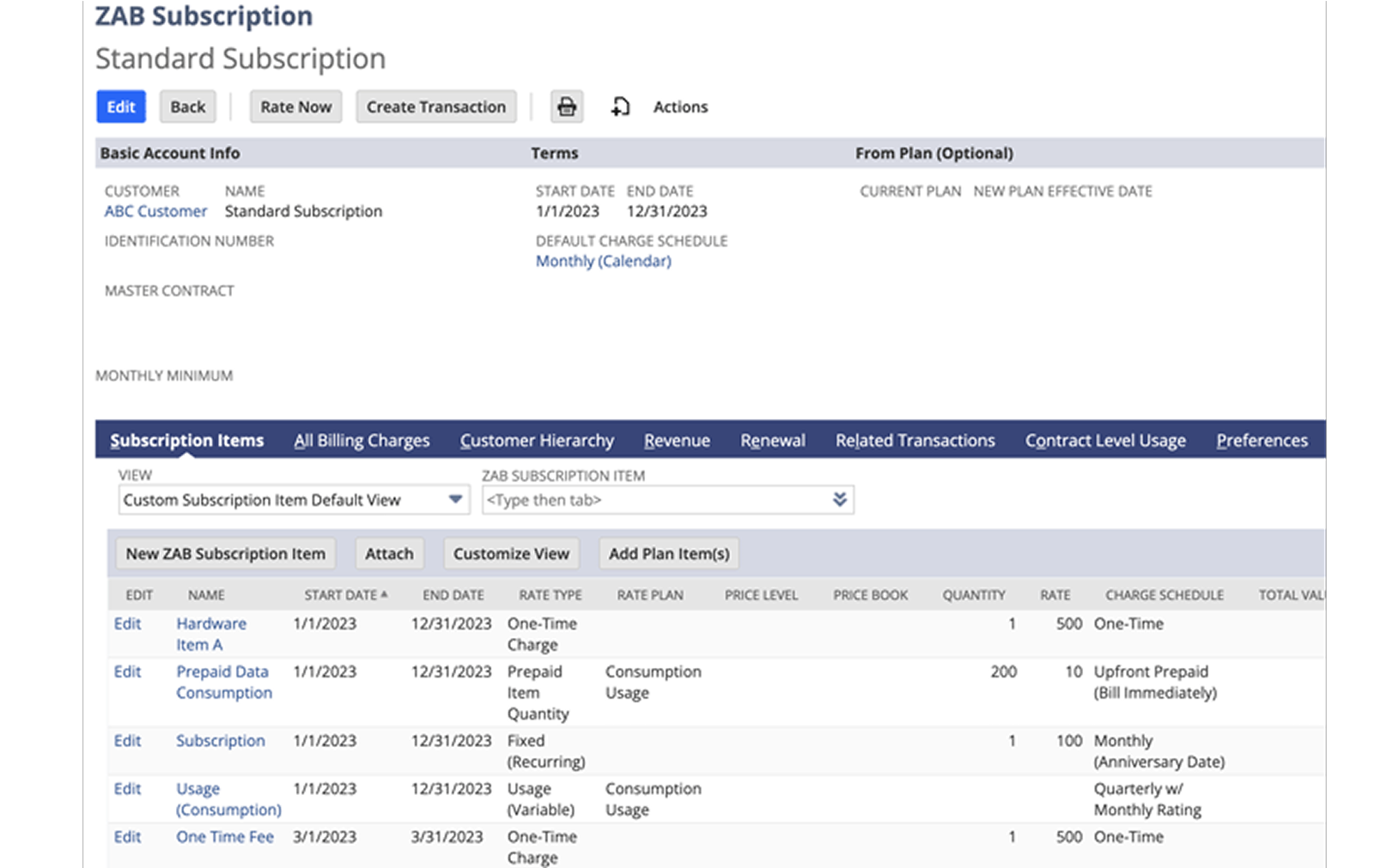1399x868 pixels.
Task: Sort by Start Date column header
Action: pyautogui.click(x=345, y=595)
